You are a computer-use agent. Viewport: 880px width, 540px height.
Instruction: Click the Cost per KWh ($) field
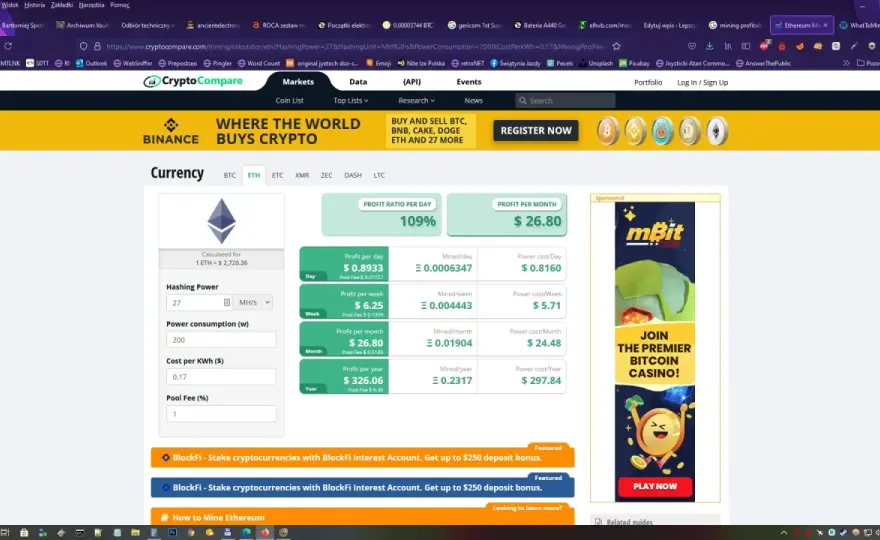221,377
